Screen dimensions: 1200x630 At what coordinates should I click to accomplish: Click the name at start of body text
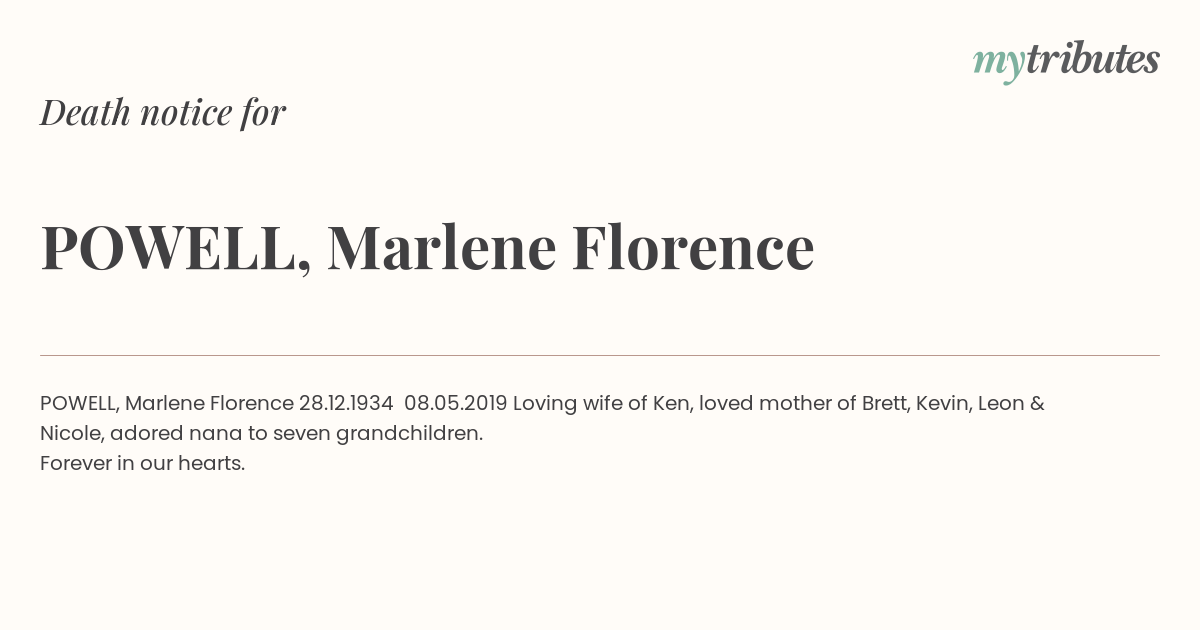(x=167, y=404)
